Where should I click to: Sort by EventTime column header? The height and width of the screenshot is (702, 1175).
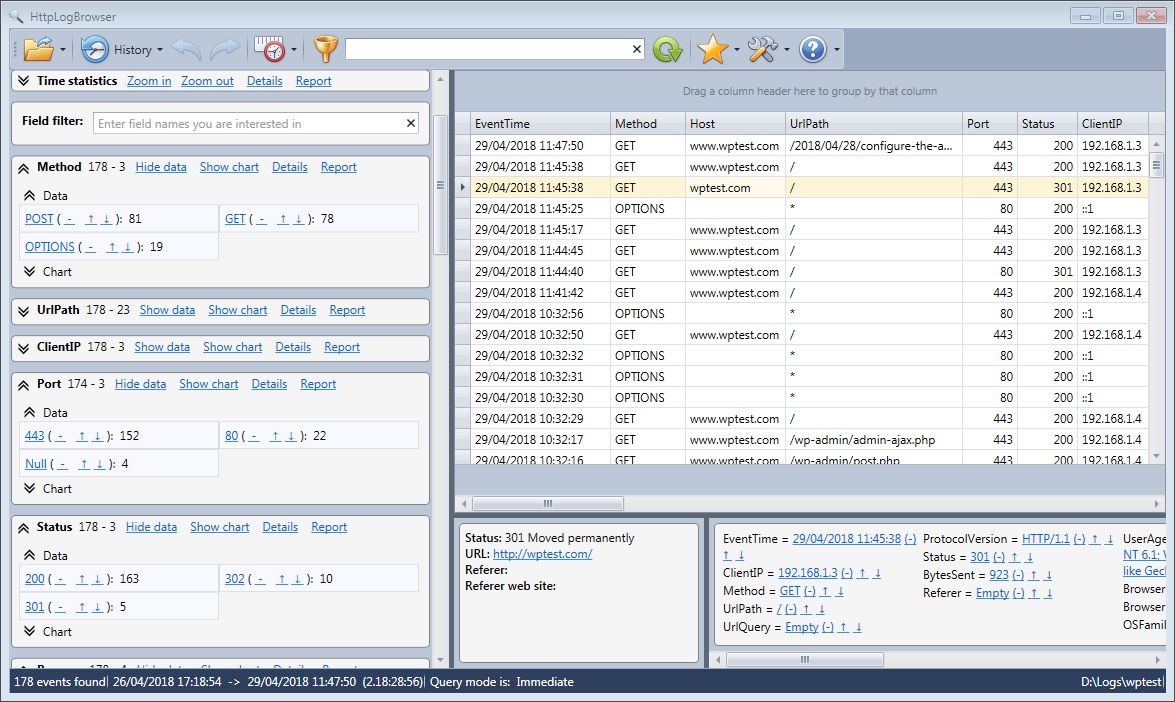[540, 124]
